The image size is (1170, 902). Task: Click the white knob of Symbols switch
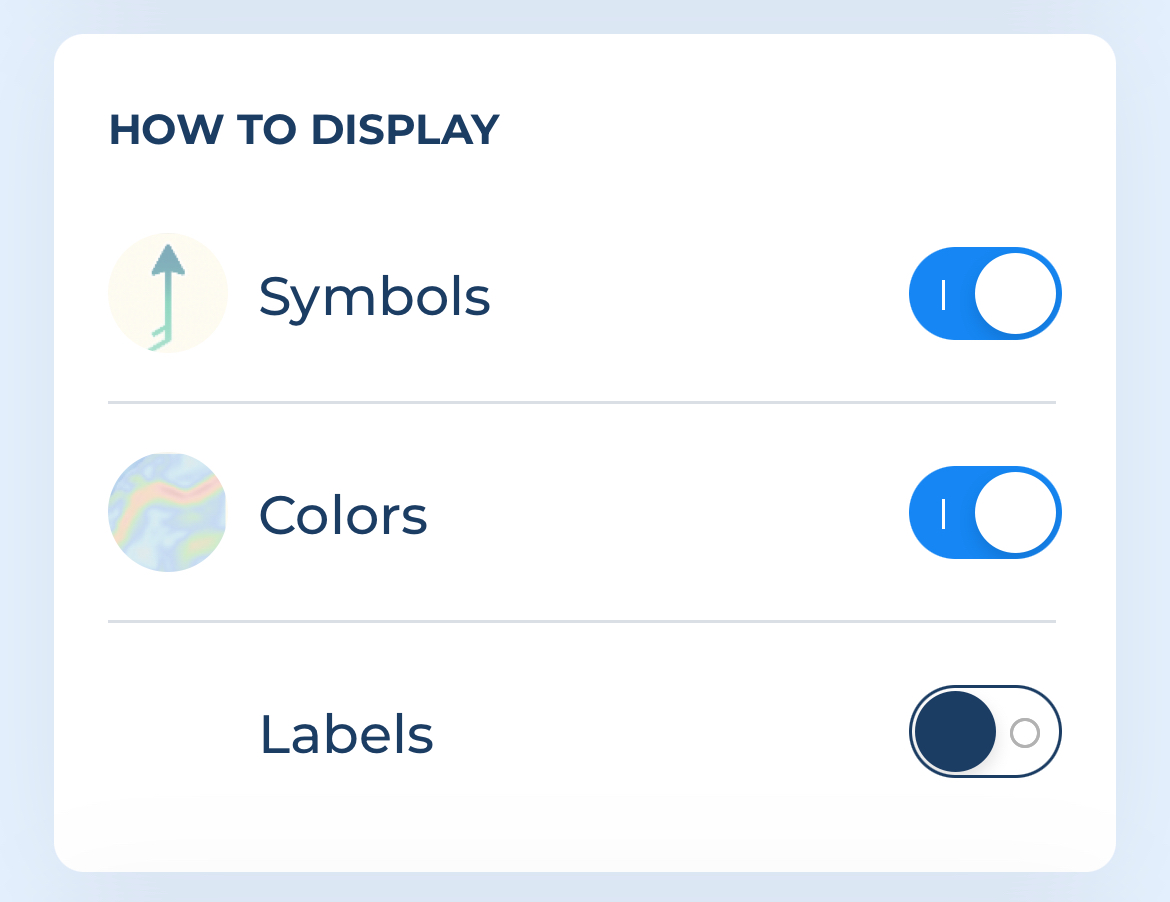[1016, 293]
